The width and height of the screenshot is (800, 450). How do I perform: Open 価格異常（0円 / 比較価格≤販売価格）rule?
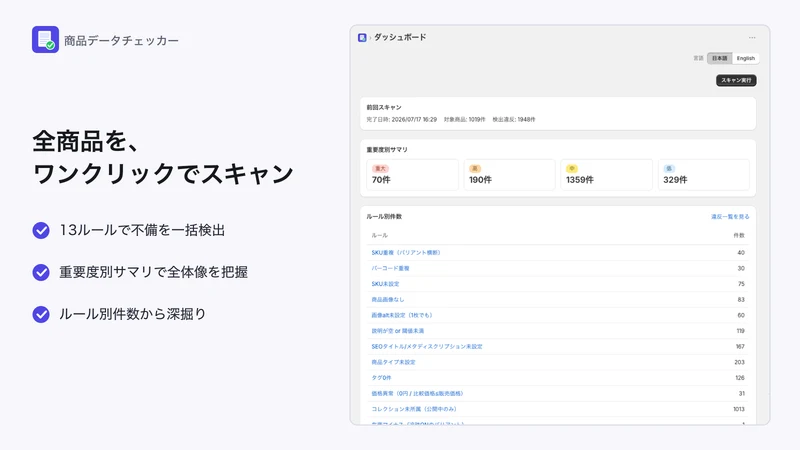click(417, 394)
